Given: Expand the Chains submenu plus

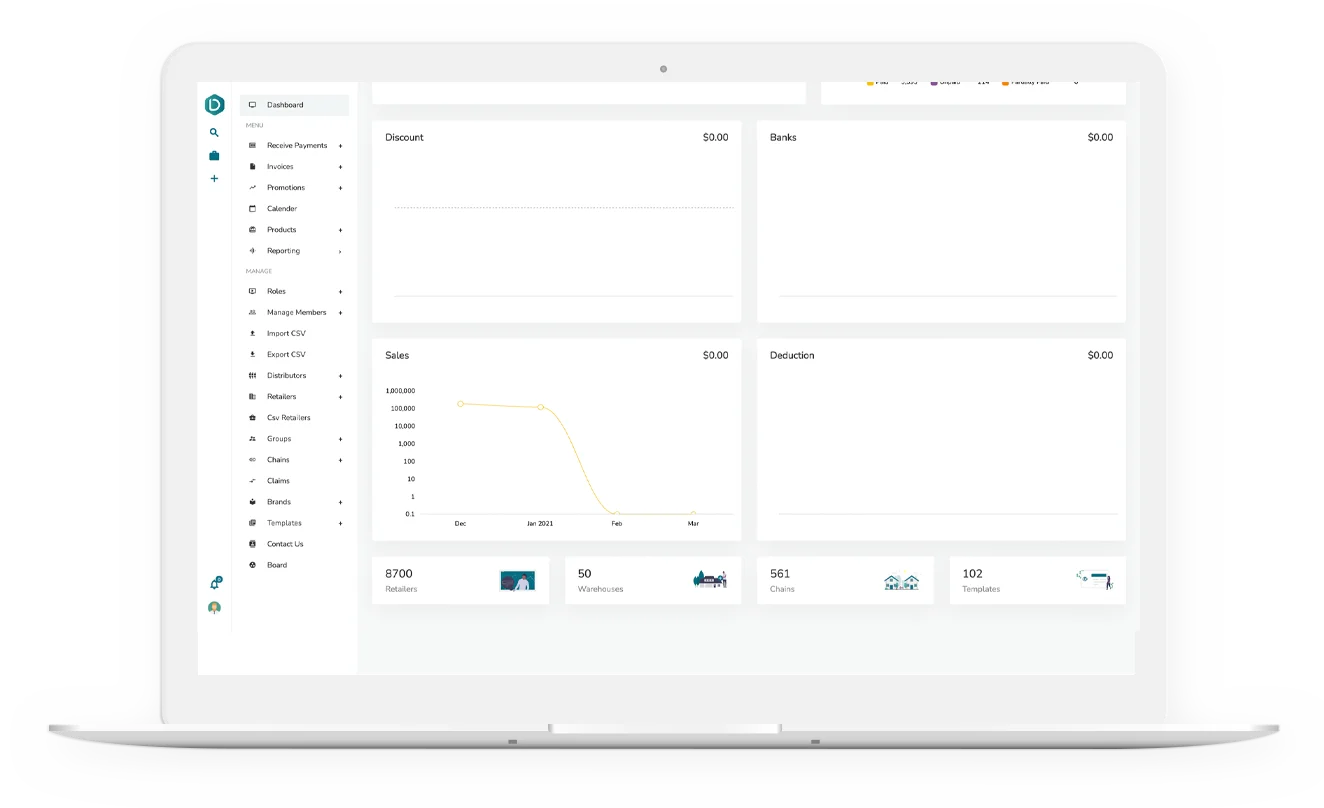Looking at the screenshot, I should click(340, 460).
